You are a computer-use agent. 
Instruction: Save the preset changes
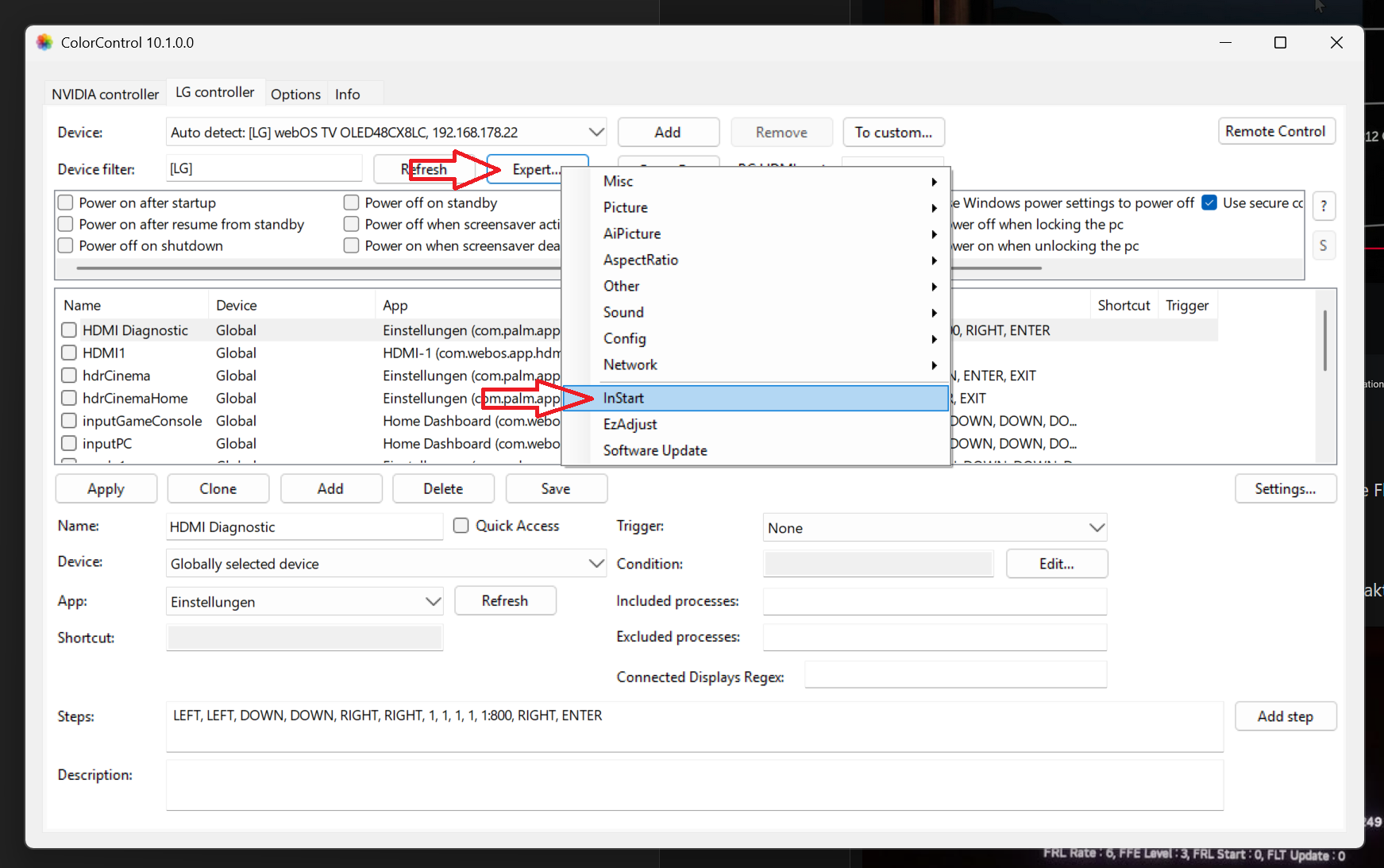click(x=556, y=488)
